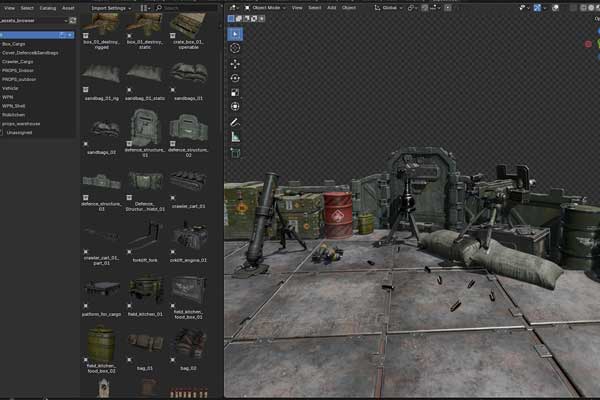Select crawler_cart_01 asset thumbnail
The image size is (600, 400).
[x=189, y=181]
